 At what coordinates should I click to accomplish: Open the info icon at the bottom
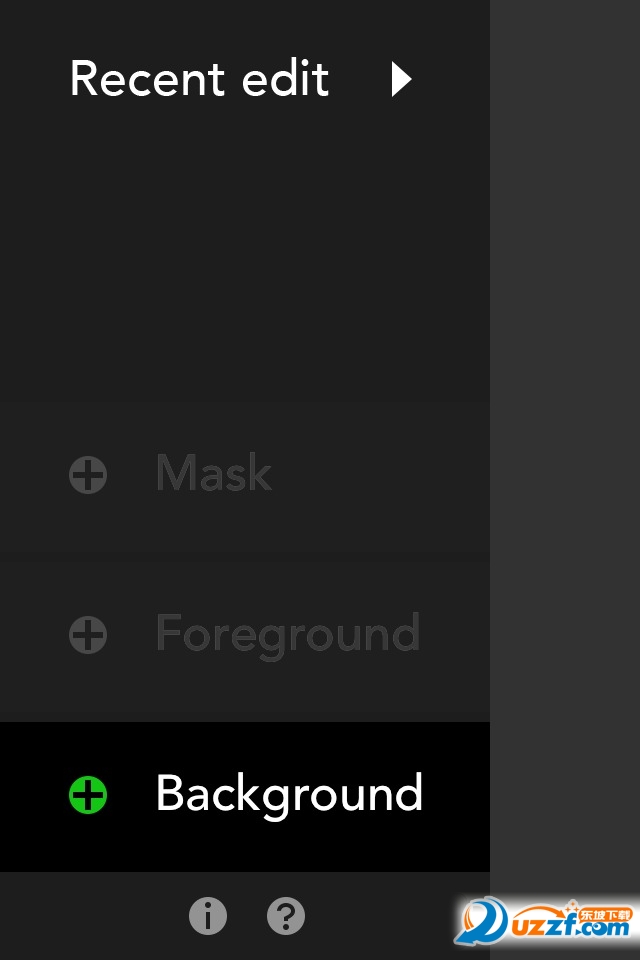(208, 916)
